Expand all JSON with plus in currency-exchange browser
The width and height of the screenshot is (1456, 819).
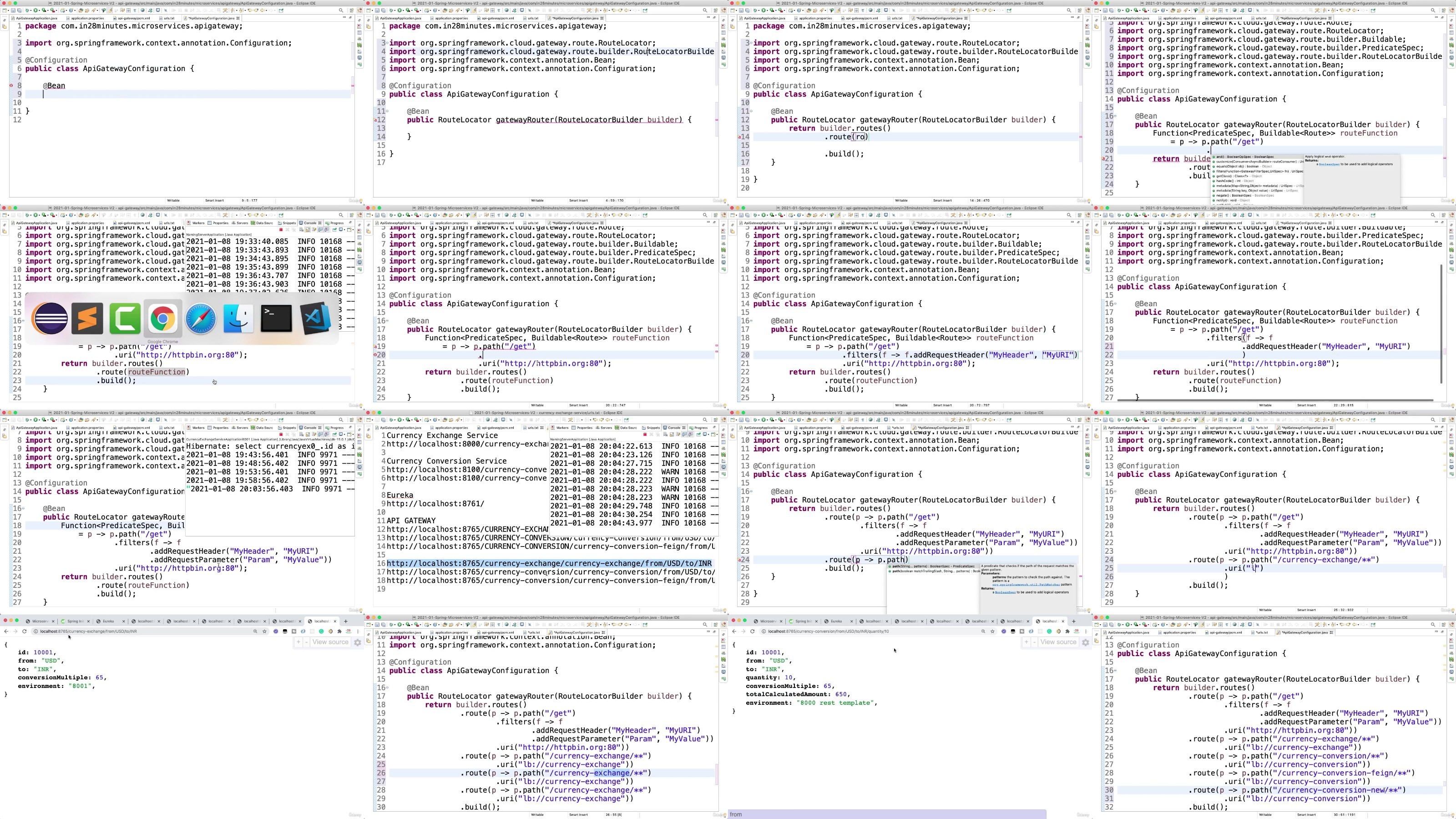(298, 642)
